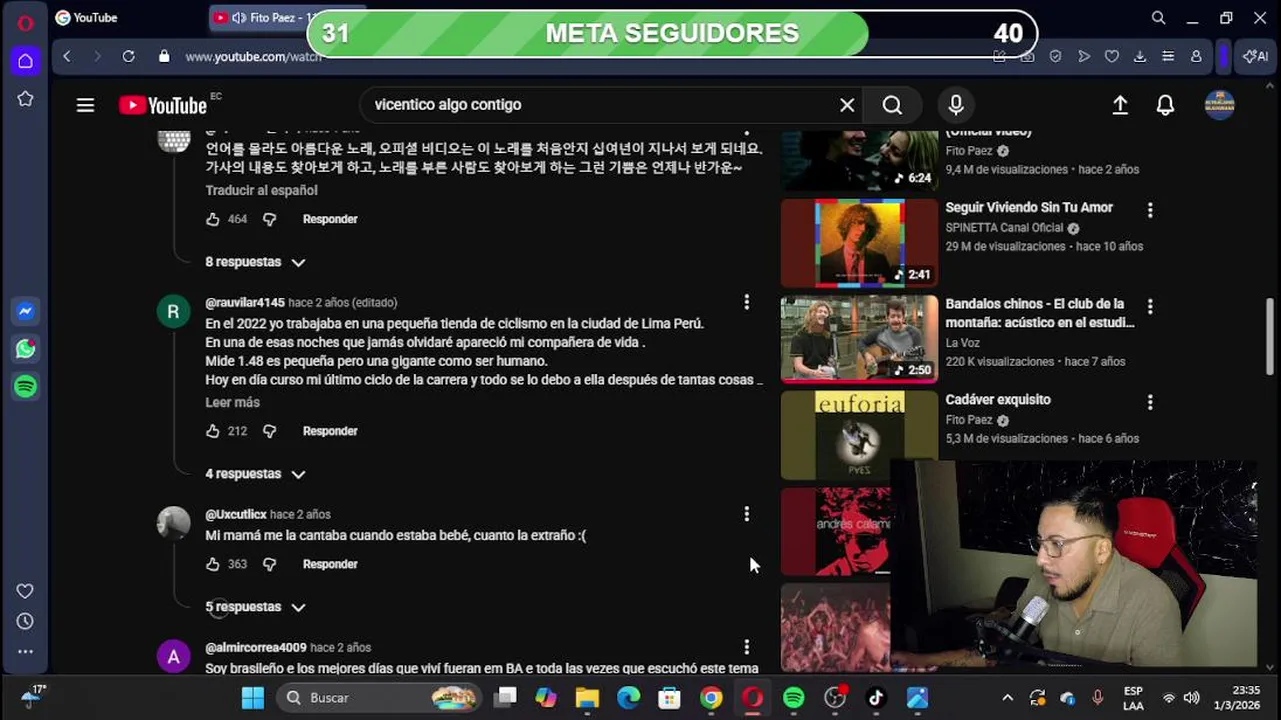Open the Opera sidebar bookmarks star
This screenshot has height=720, width=1281.
tap(26, 99)
